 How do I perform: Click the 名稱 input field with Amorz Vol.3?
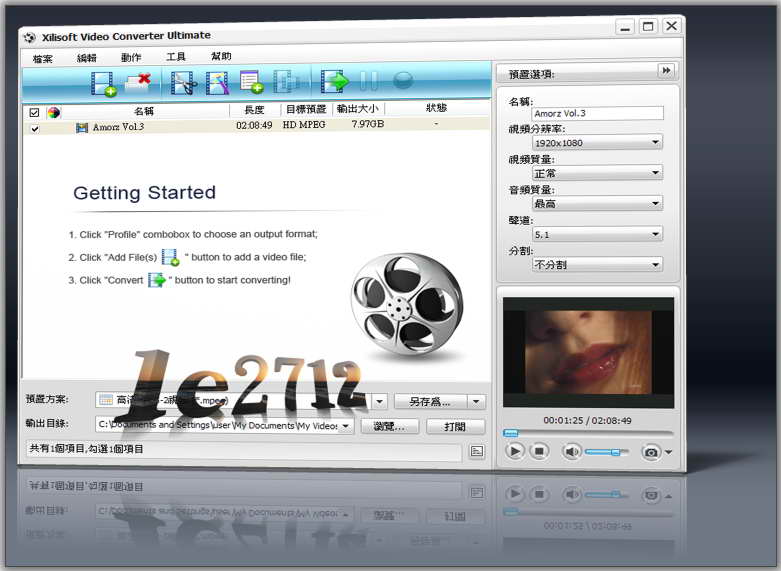point(597,113)
